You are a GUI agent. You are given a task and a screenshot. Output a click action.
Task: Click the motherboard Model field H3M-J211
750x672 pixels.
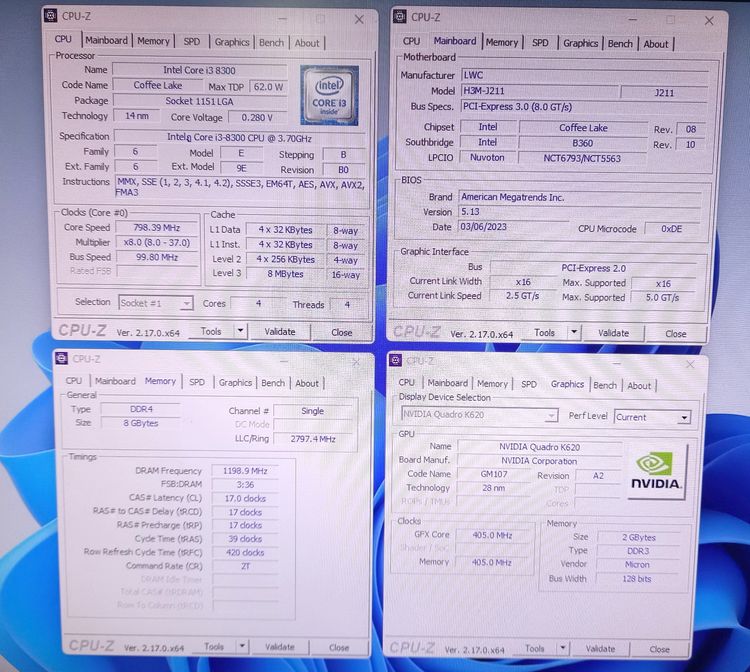540,91
